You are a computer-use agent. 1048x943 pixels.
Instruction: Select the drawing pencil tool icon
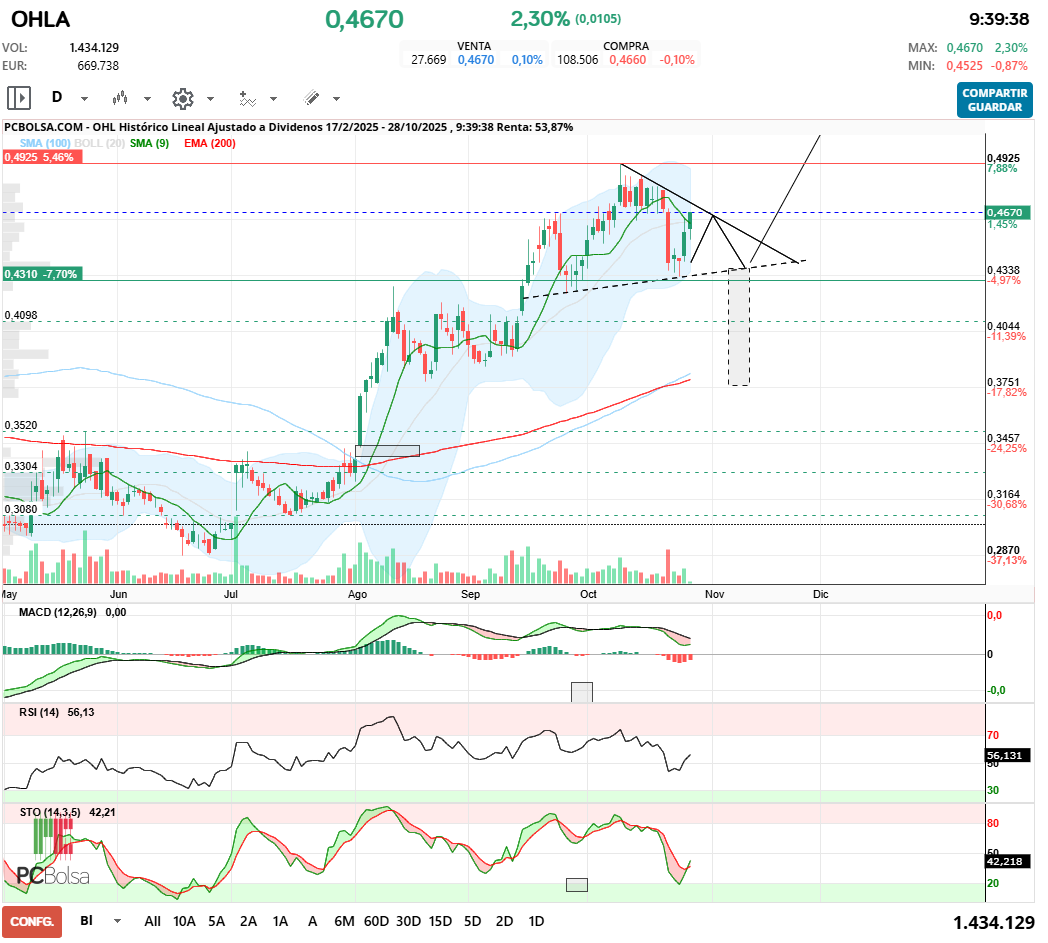pyautogui.click(x=311, y=98)
